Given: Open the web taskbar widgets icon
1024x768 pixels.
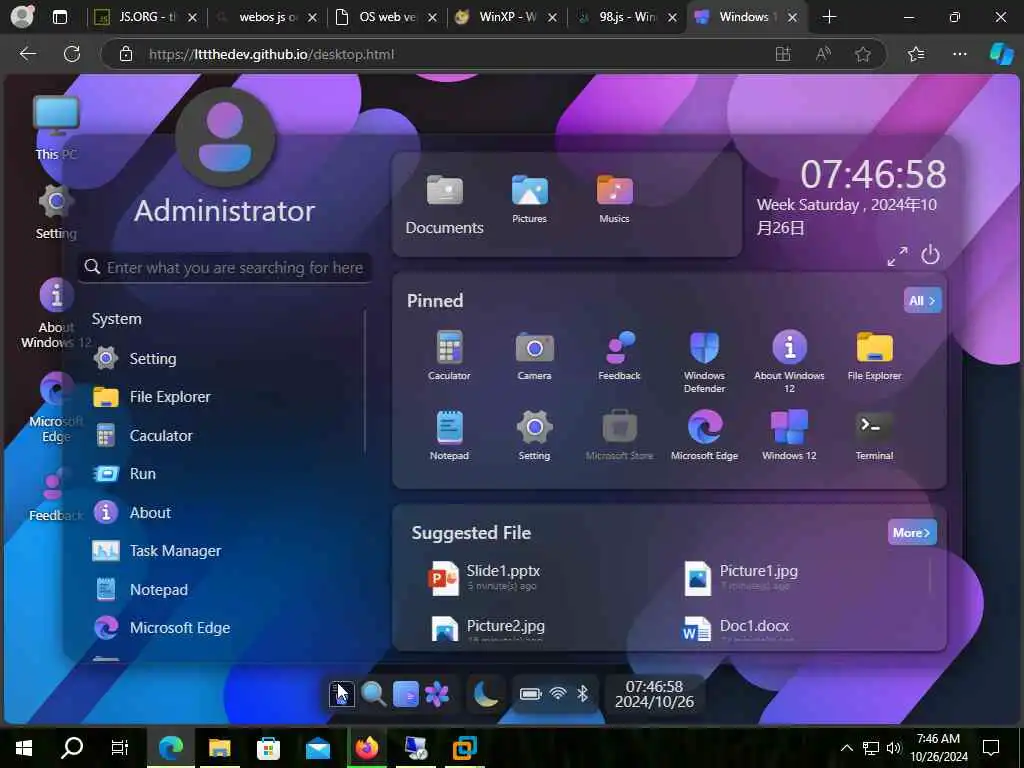Looking at the screenshot, I should click(x=406, y=694).
